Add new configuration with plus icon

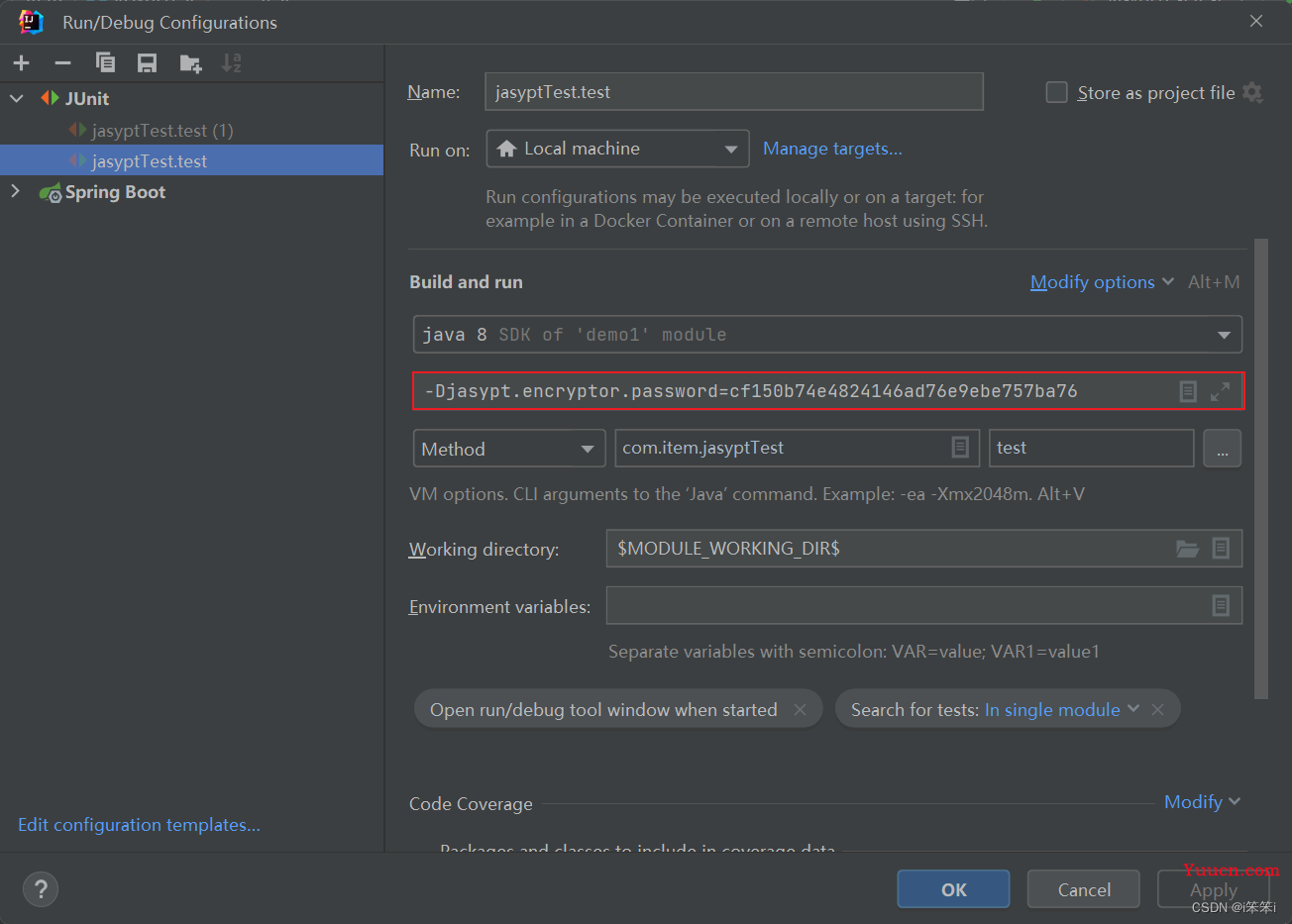click(x=22, y=63)
